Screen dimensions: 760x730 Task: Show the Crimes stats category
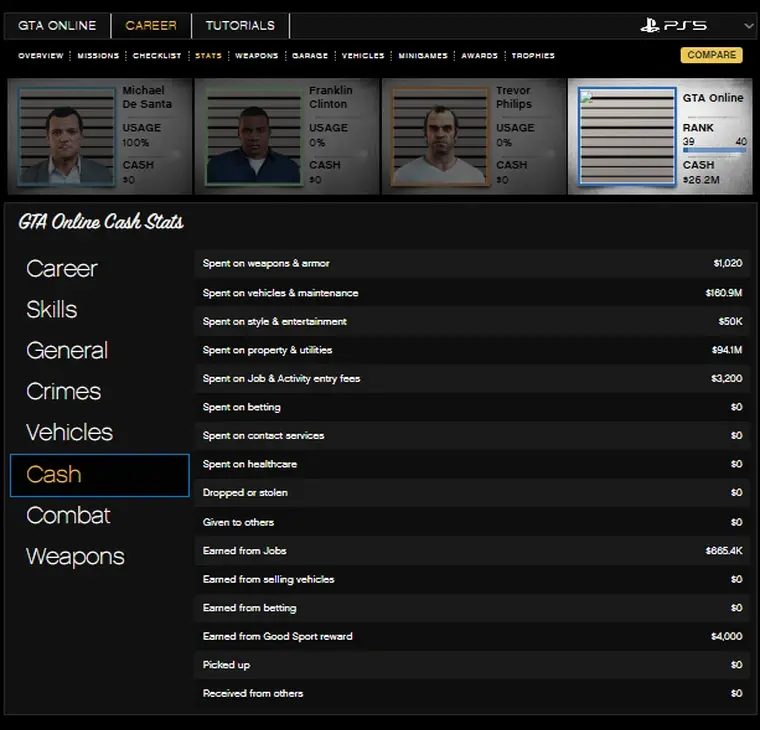click(x=64, y=391)
